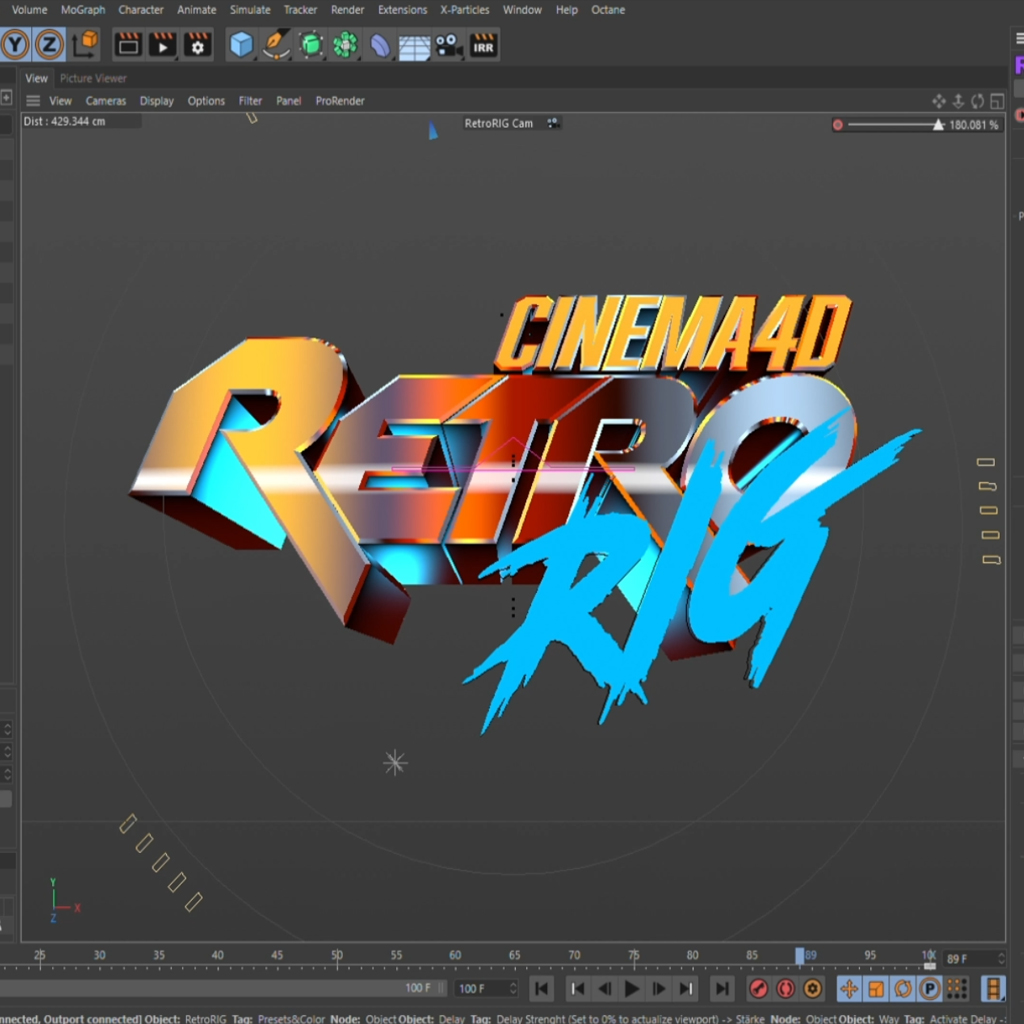Toggle Rotation keyframe recording
The width and height of the screenshot is (1024, 1024).
pyautogui.click(x=903, y=989)
